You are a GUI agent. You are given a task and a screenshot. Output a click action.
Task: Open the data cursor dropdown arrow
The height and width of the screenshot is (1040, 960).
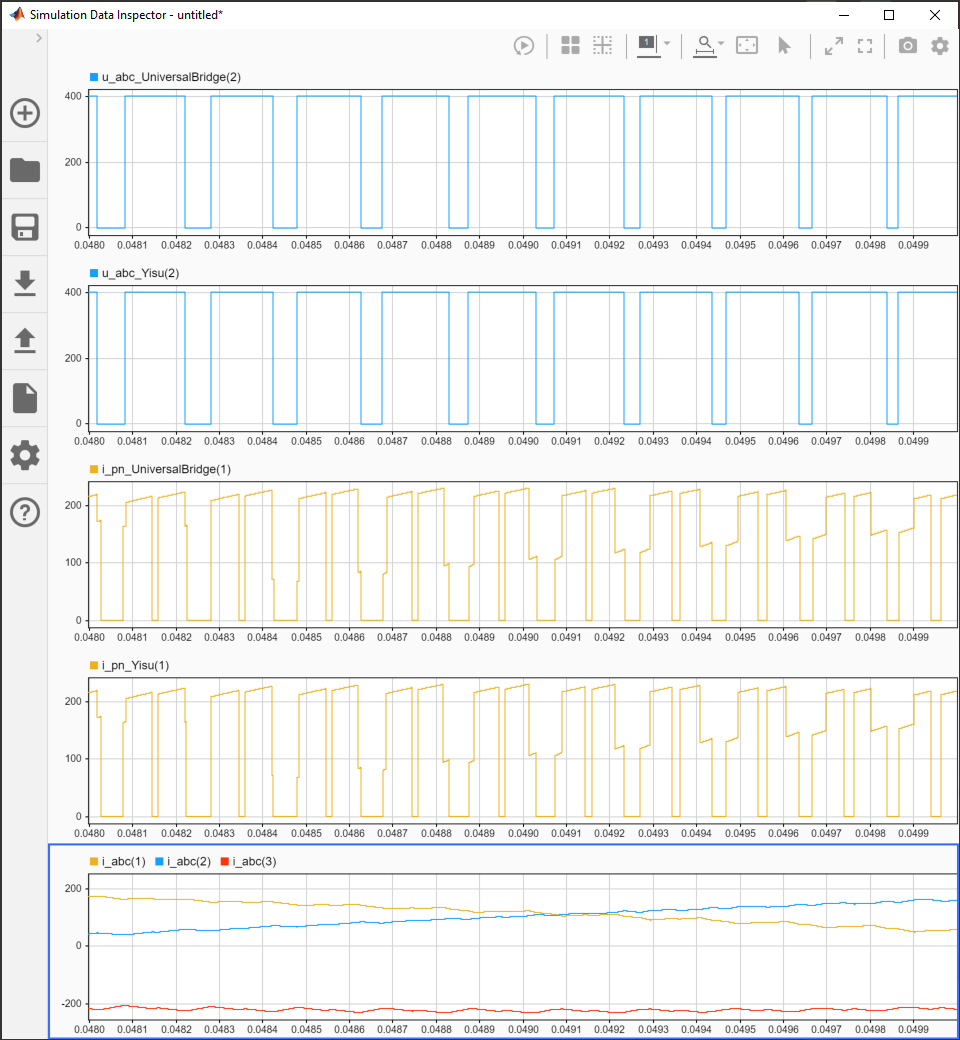(667, 43)
